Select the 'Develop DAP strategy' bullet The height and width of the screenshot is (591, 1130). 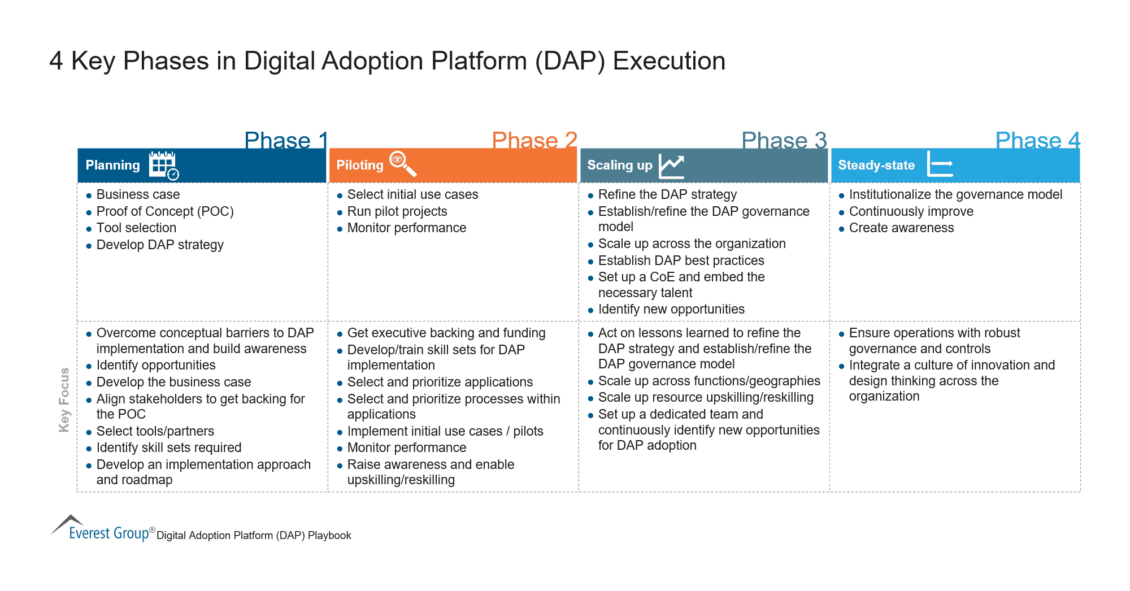tap(160, 245)
